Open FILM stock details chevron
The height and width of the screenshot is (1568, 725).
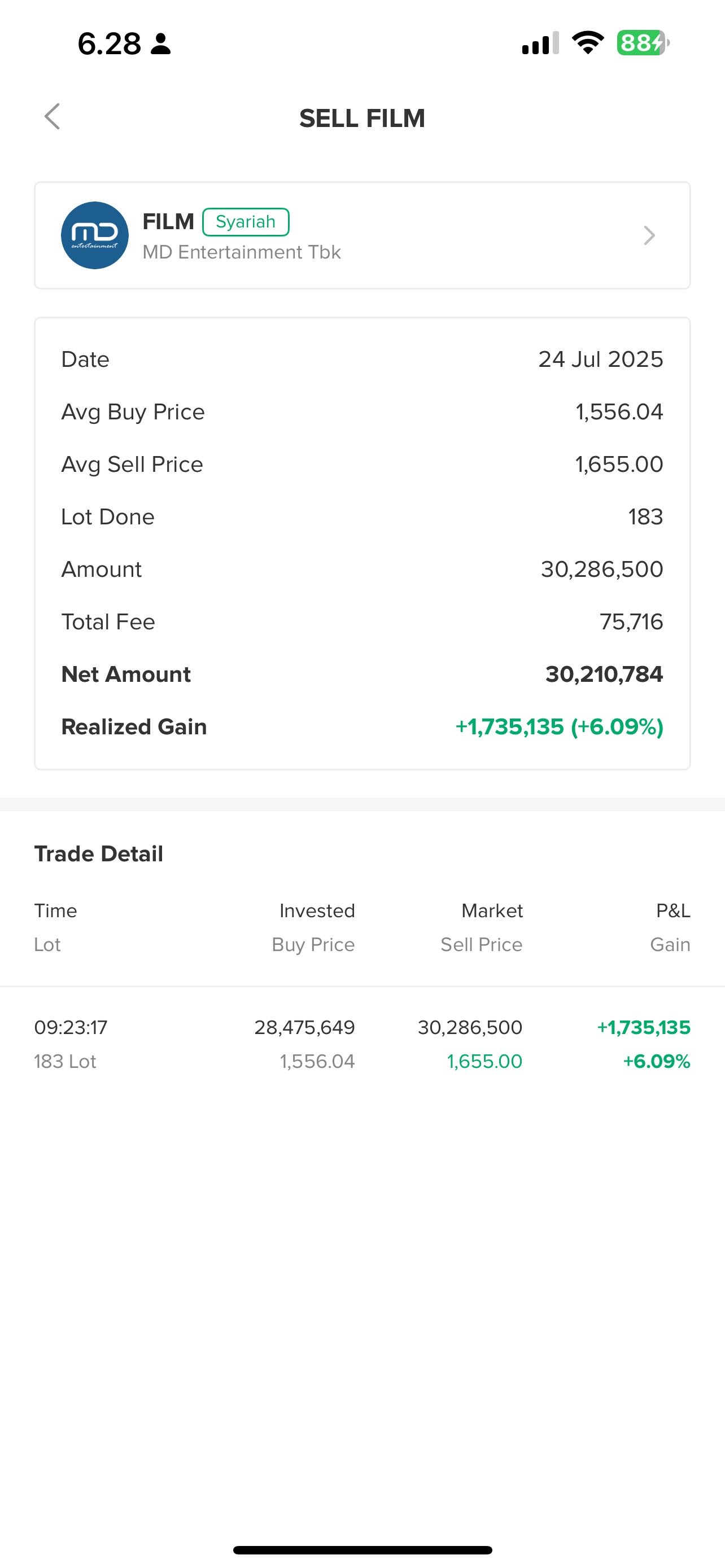click(x=649, y=235)
